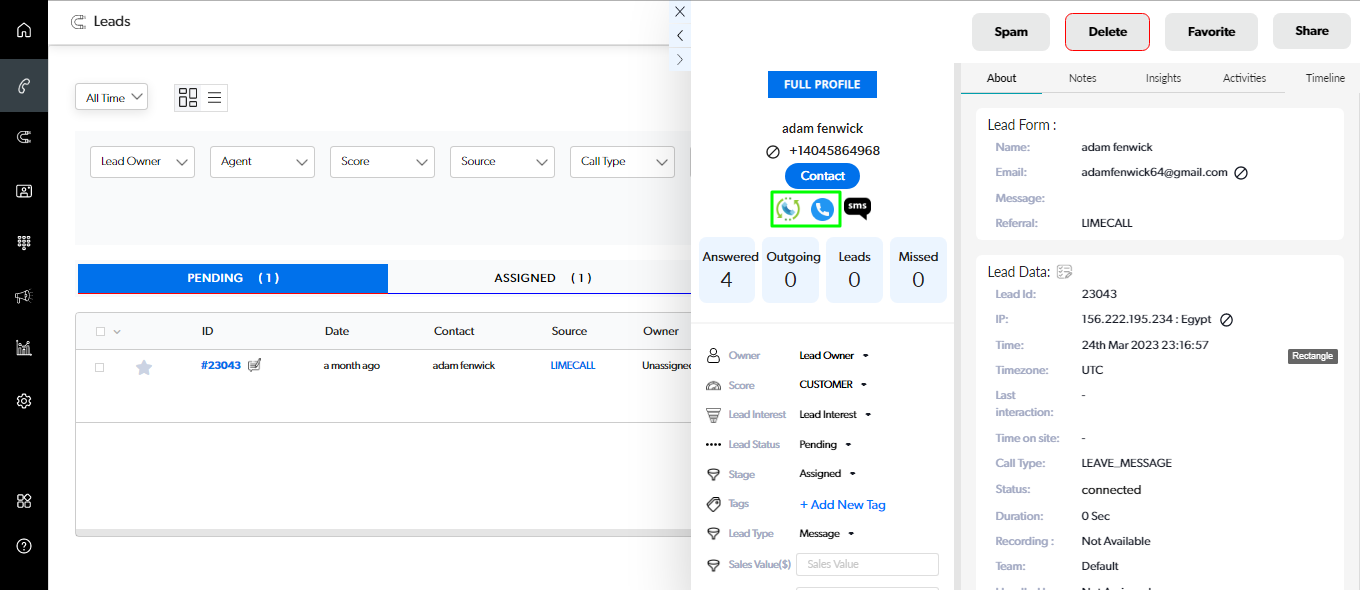Open the CUSTOMER score dropdown

coord(833,385)
